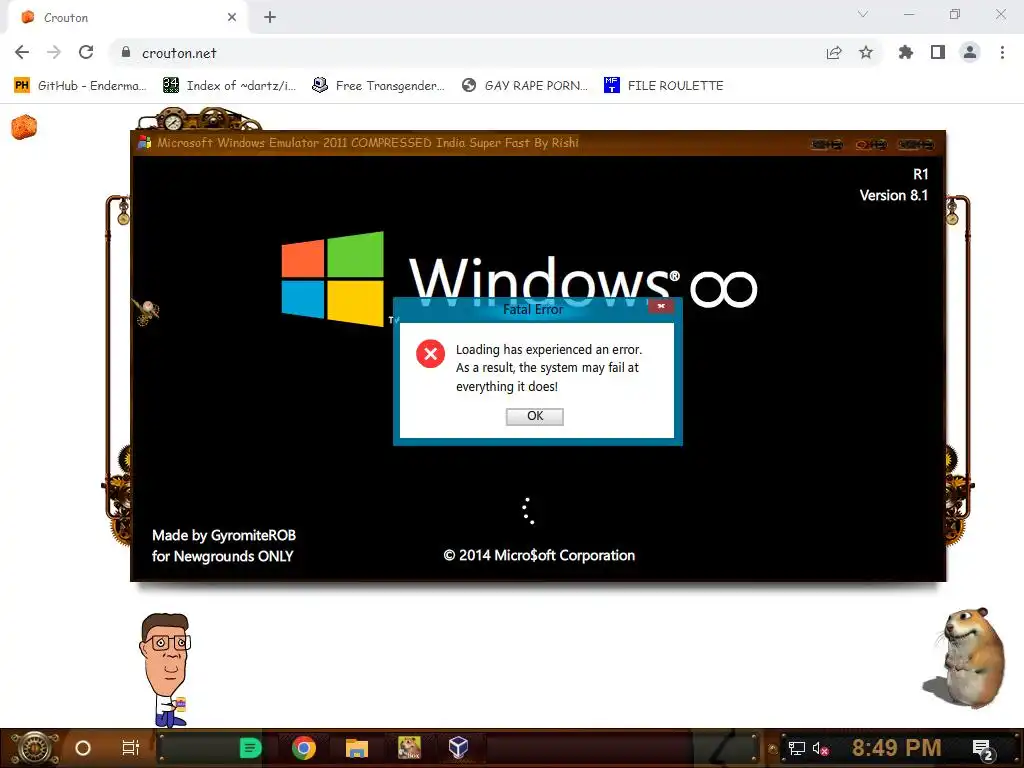Click the muted volume icon in tray

[x=820, y=748]
